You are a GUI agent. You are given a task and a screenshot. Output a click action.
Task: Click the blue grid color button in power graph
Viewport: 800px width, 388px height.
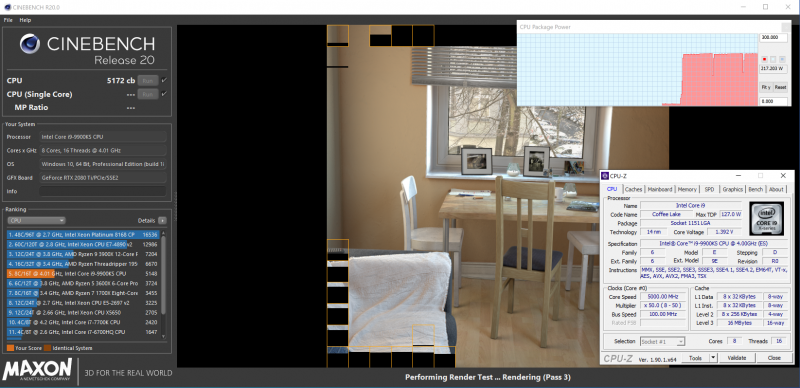(782, 59)
